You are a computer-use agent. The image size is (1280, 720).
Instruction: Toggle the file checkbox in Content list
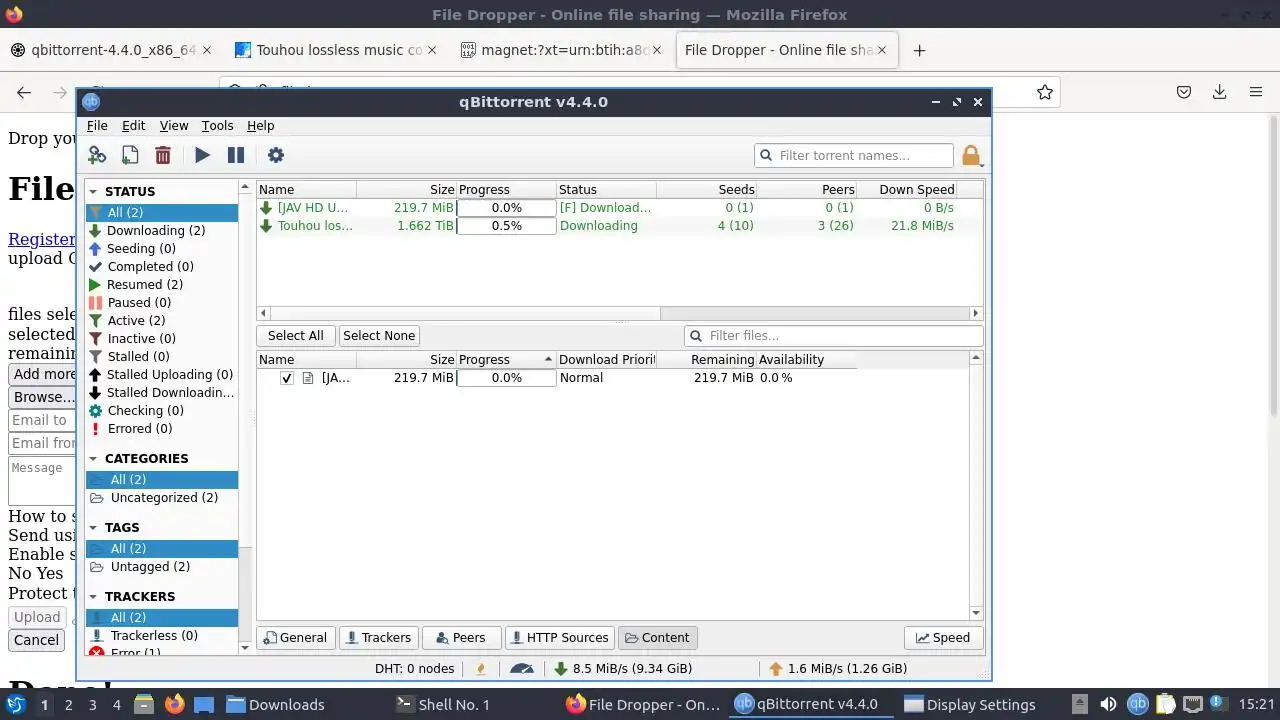coord(287,378)
